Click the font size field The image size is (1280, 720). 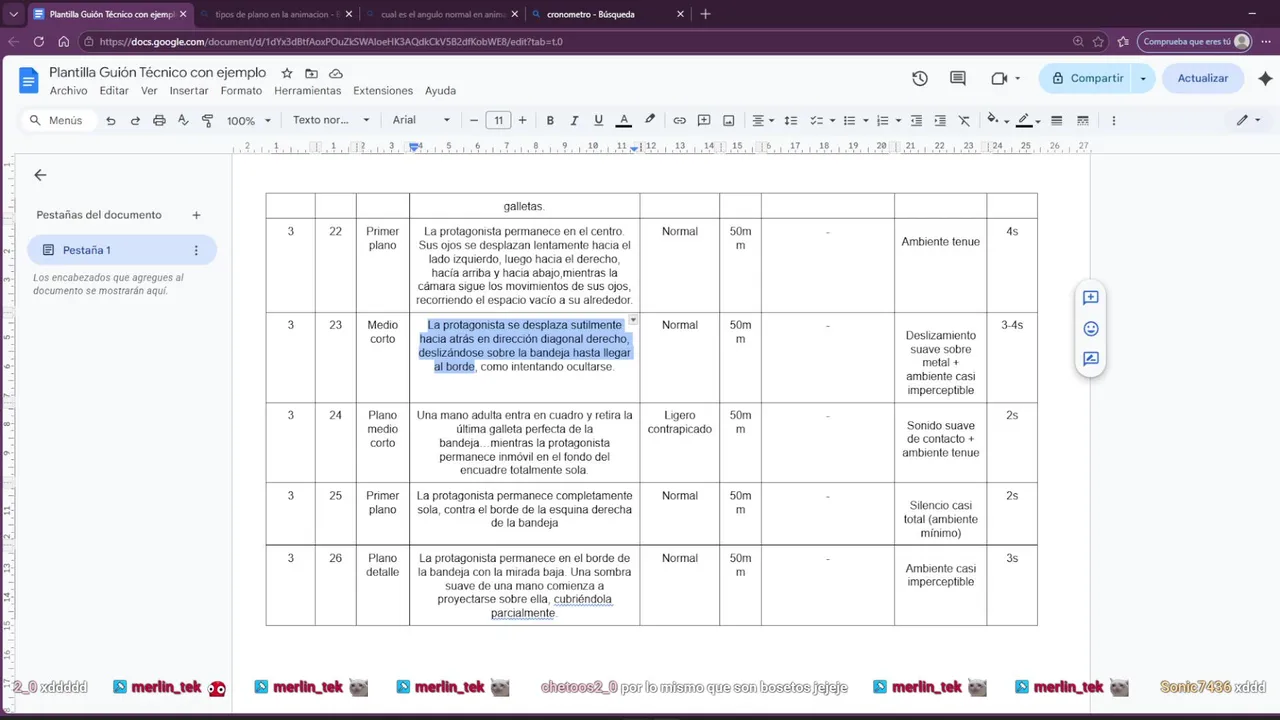498,120
